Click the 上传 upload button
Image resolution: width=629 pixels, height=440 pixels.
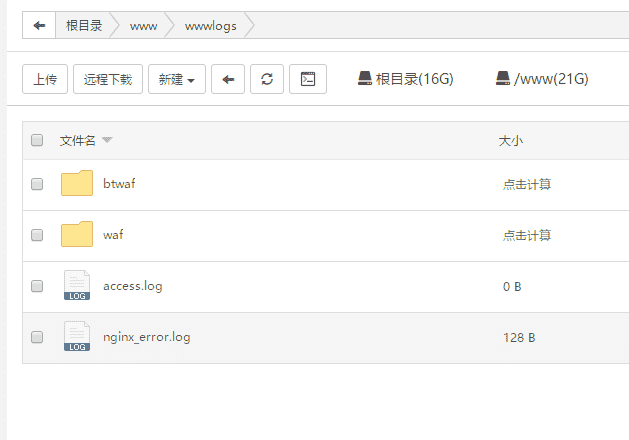pos(45,80)
